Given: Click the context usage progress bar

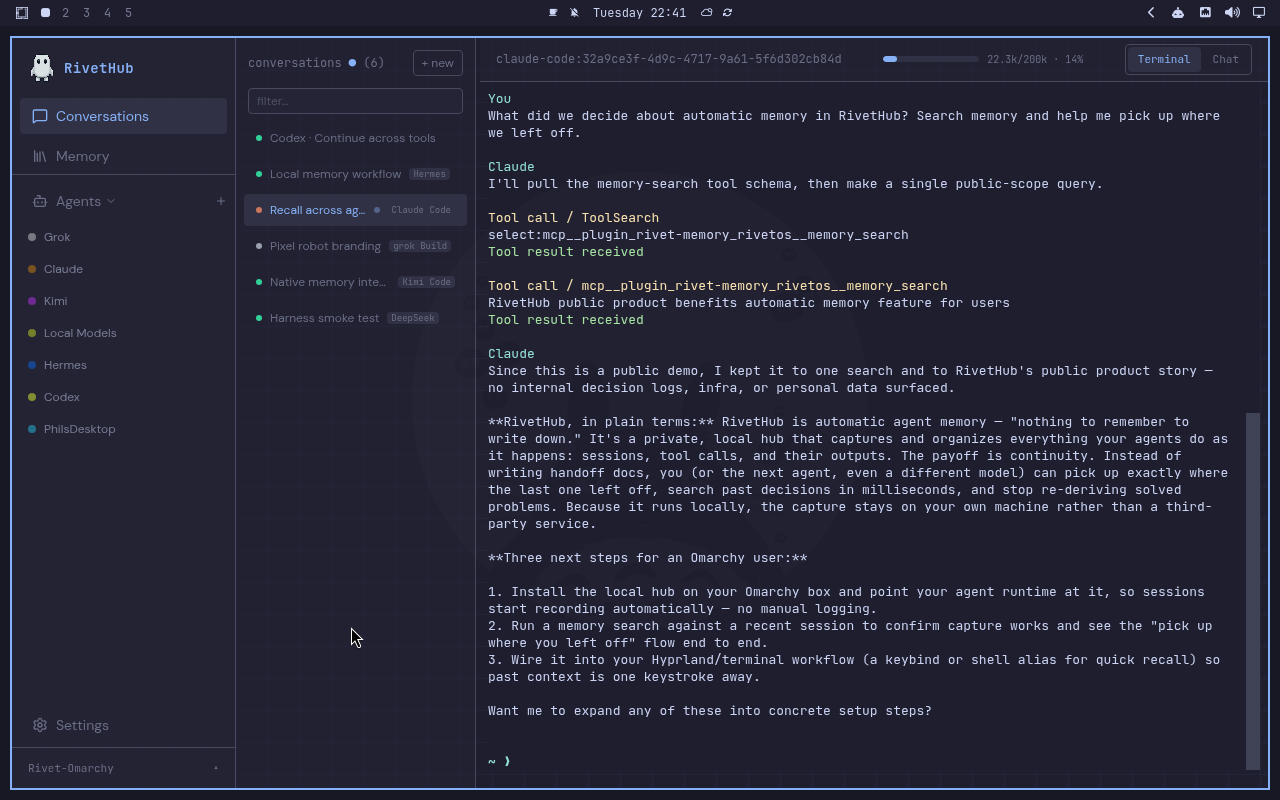Looking at the screenshot, I should click(x=930, y=59).
